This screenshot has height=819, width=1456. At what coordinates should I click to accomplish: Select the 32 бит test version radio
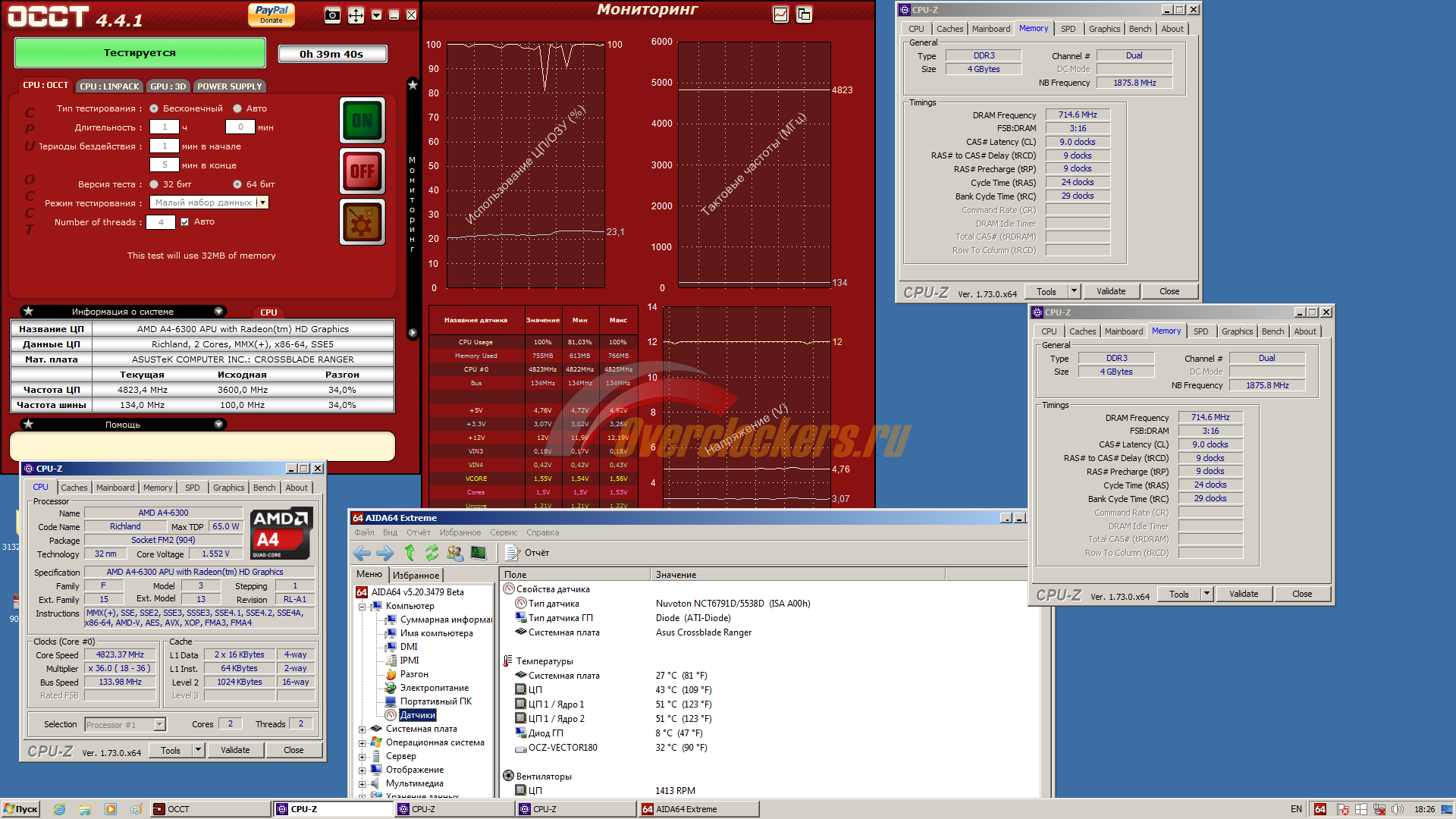tap(154, 184)
